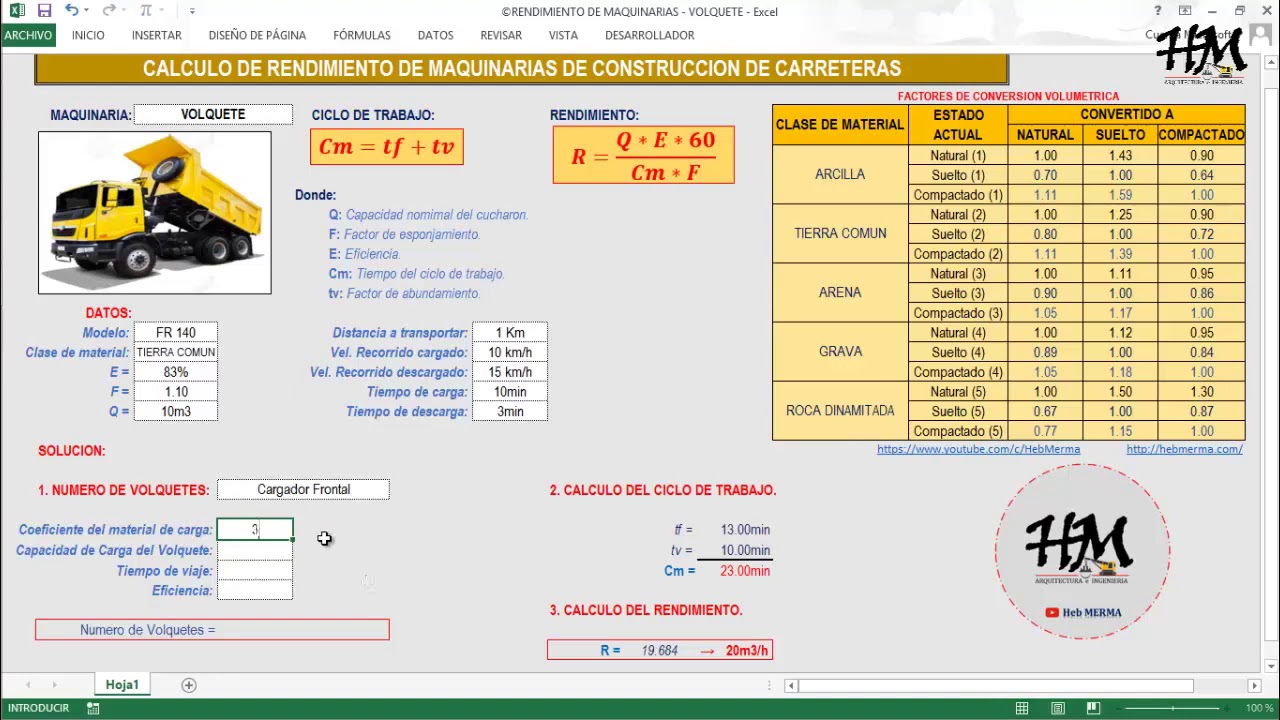Click horizontal scrollbar right arrow

tap(1254, 685)
